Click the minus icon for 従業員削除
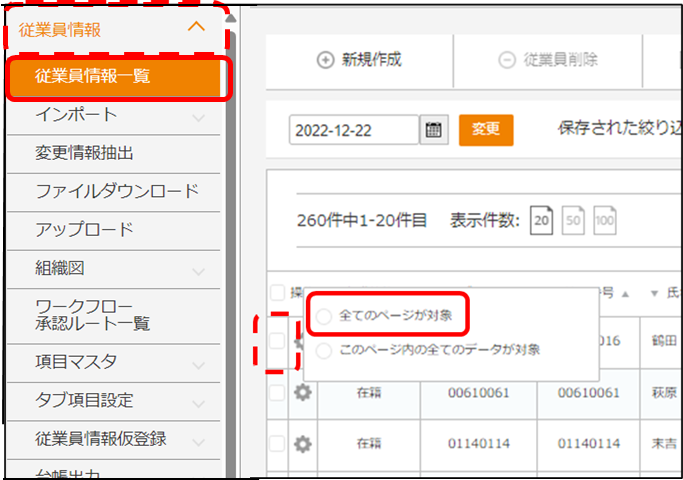Screen dimensions: 683x480 (507, 60)
